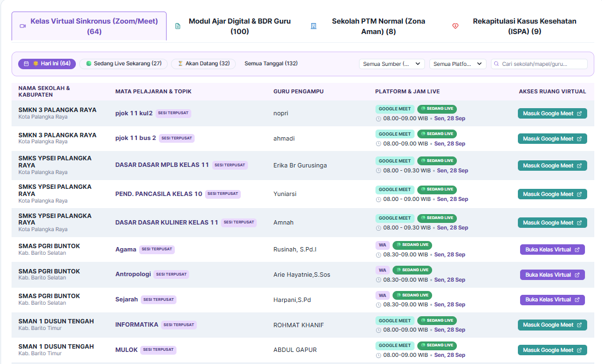Viewport: 602px width, 364px height.
Task: Click Sedang Live badge in the nopri row
Action: [x=437, y=109]
